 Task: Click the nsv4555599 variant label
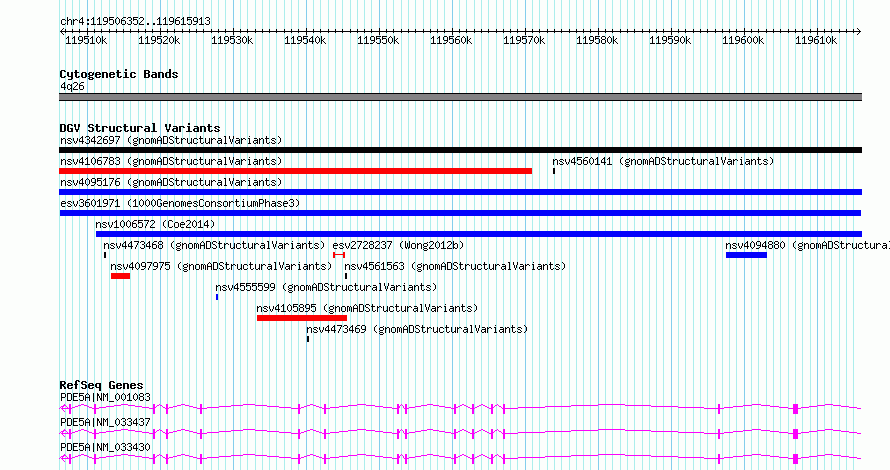pyautogui.click(x=326, y=287)
